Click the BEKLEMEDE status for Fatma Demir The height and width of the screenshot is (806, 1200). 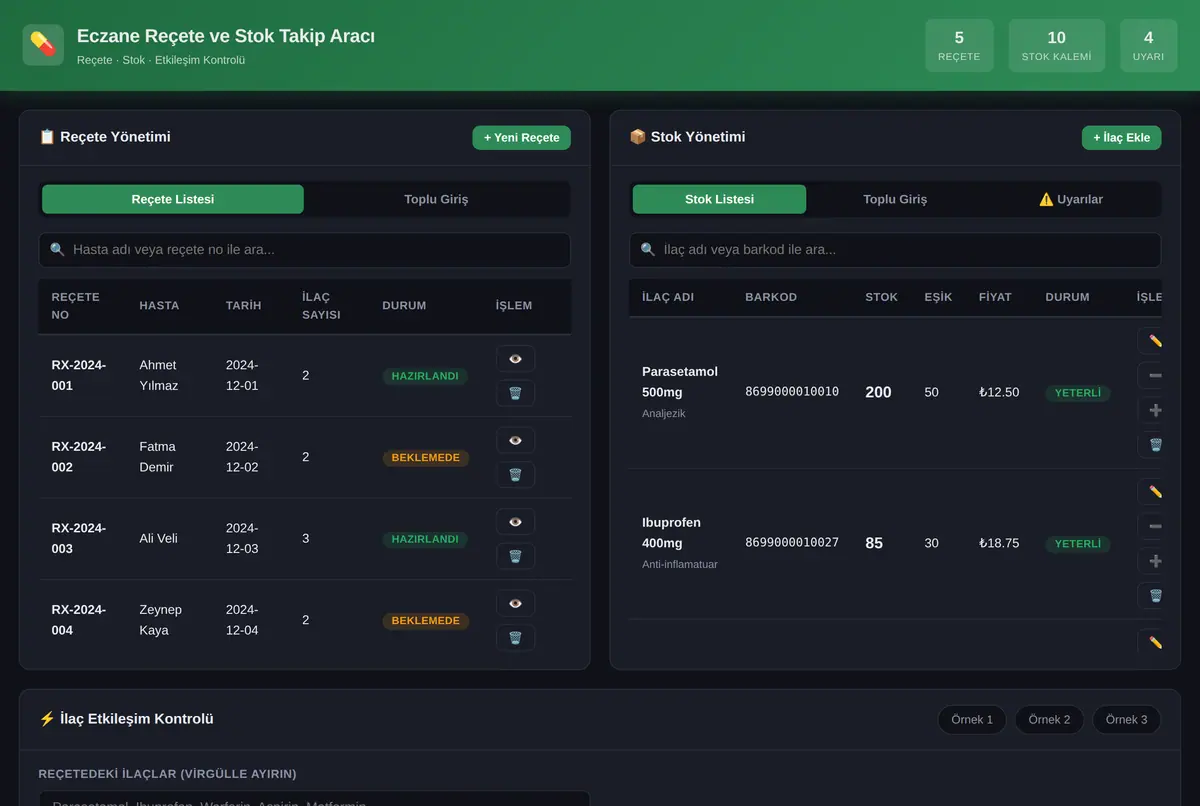point(426,458)
